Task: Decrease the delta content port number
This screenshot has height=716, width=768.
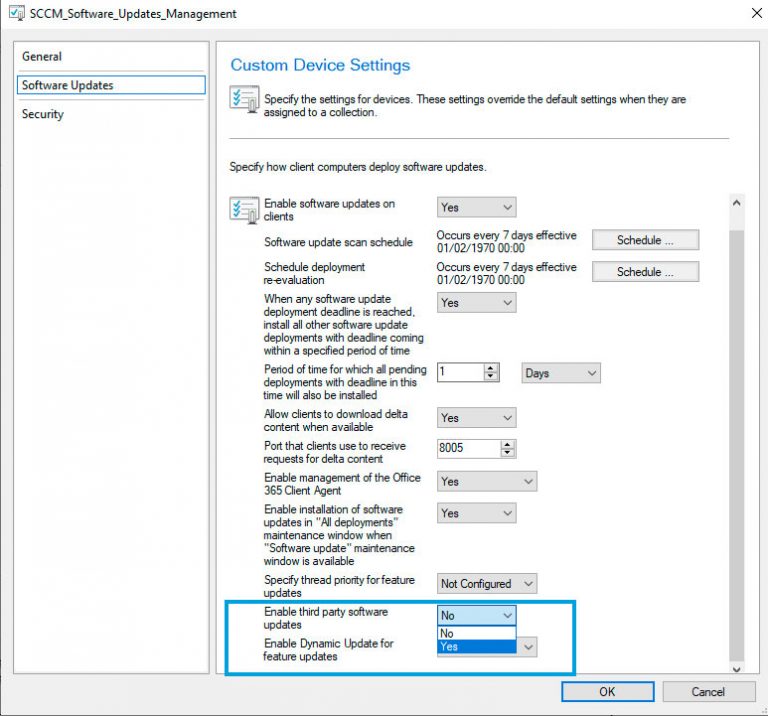Action: 507,453
